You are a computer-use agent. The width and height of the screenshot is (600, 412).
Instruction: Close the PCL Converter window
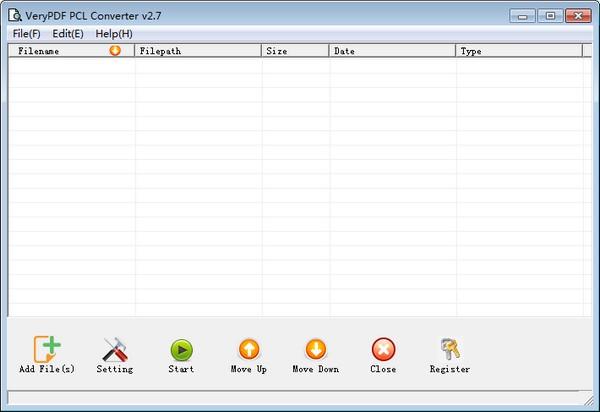pos(578,16)
